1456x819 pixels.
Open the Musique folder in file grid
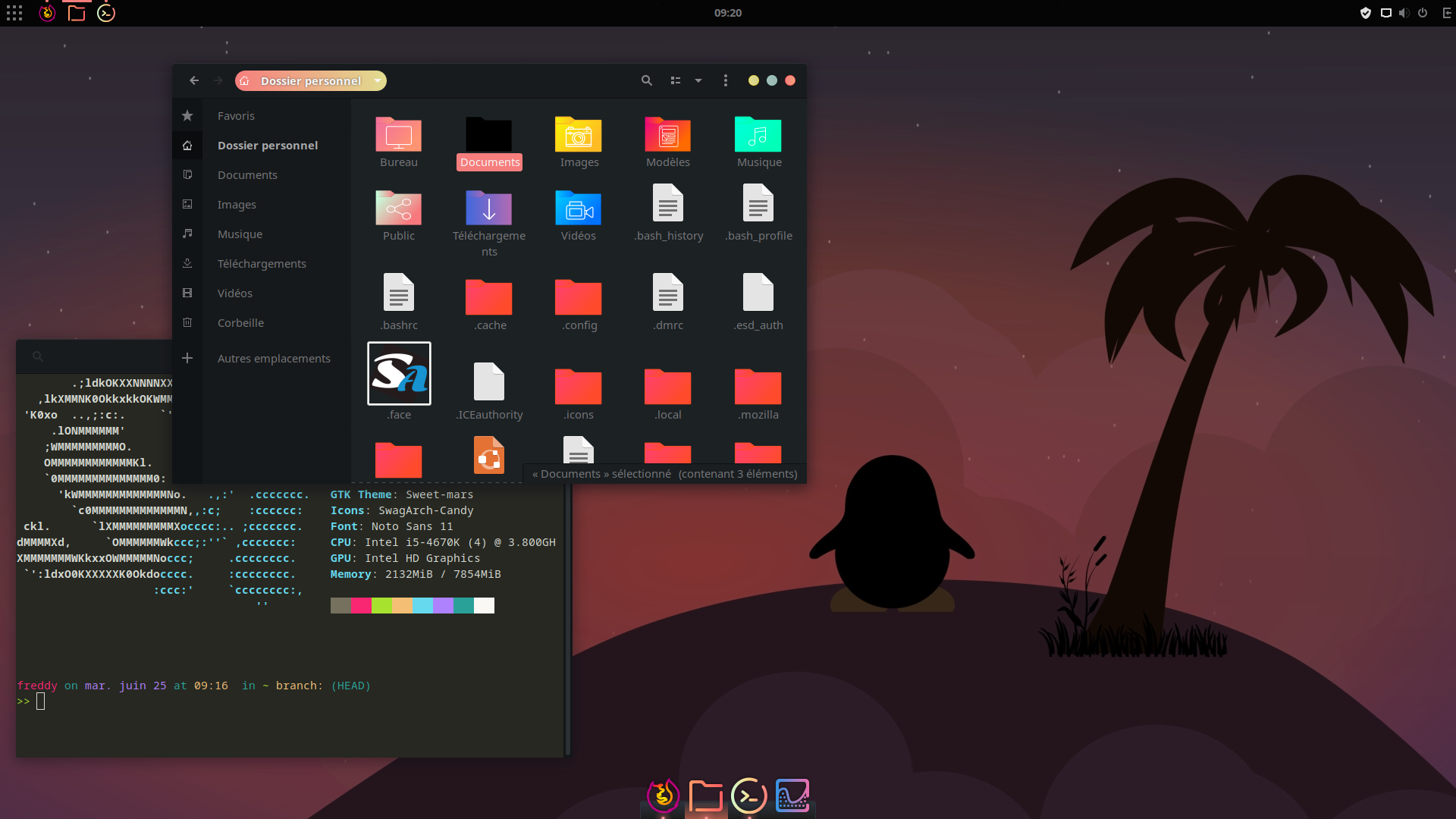pos(758,136)
